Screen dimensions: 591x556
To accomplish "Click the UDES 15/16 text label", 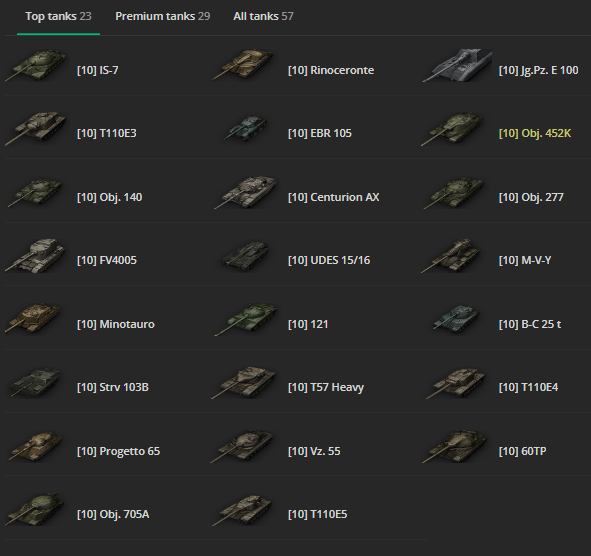I will coord(329,260).
